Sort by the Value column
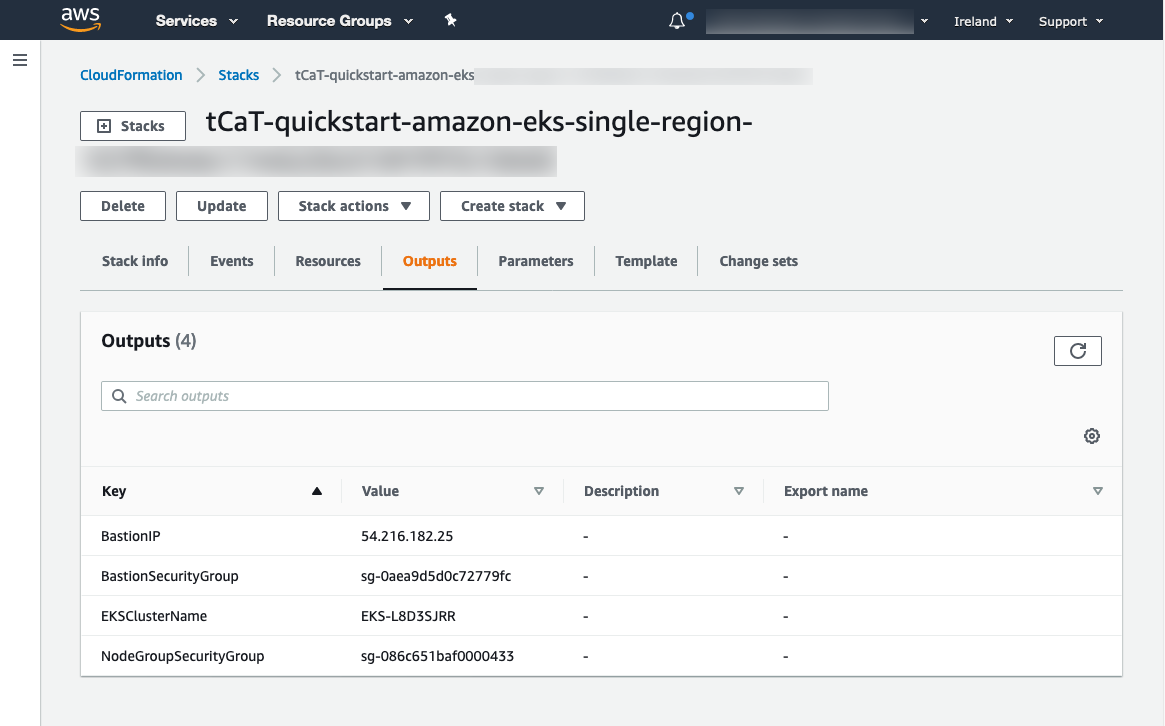Screen dimensions: 1165x726 539,491
